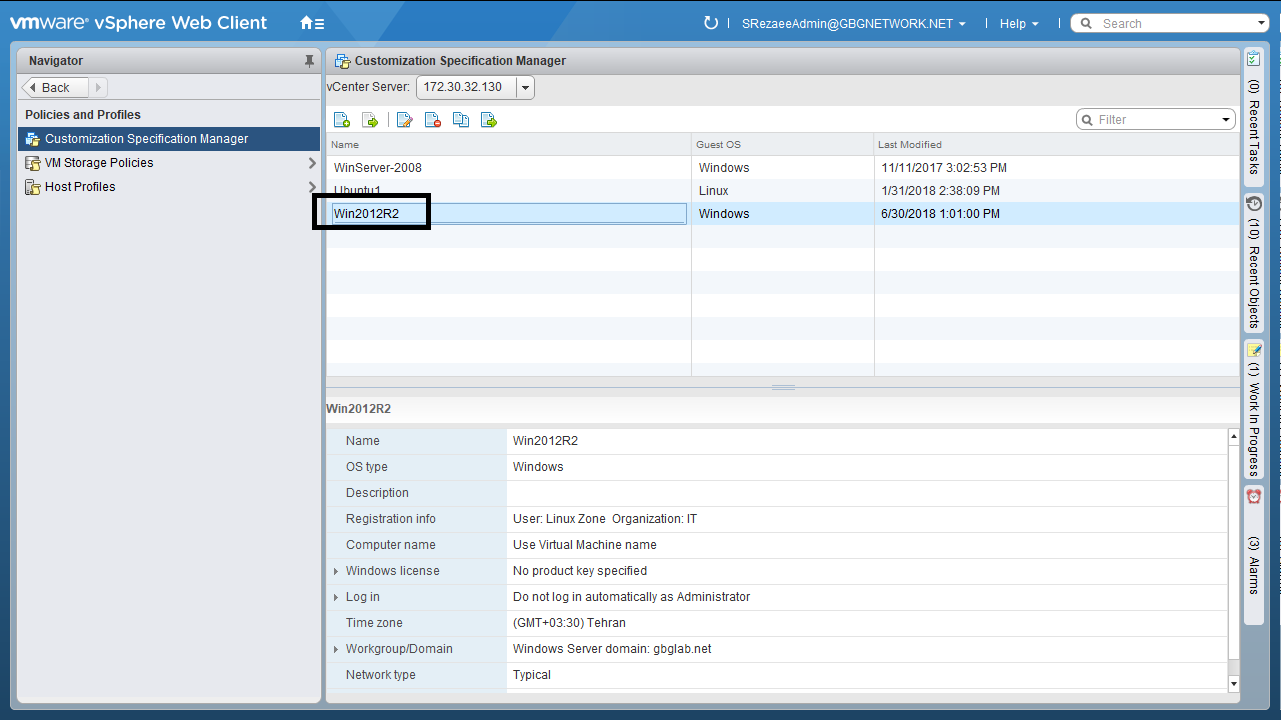This screenshot has width=1281, height=720.
Task: Click the Filter input field
Action: pos(1154,120)
